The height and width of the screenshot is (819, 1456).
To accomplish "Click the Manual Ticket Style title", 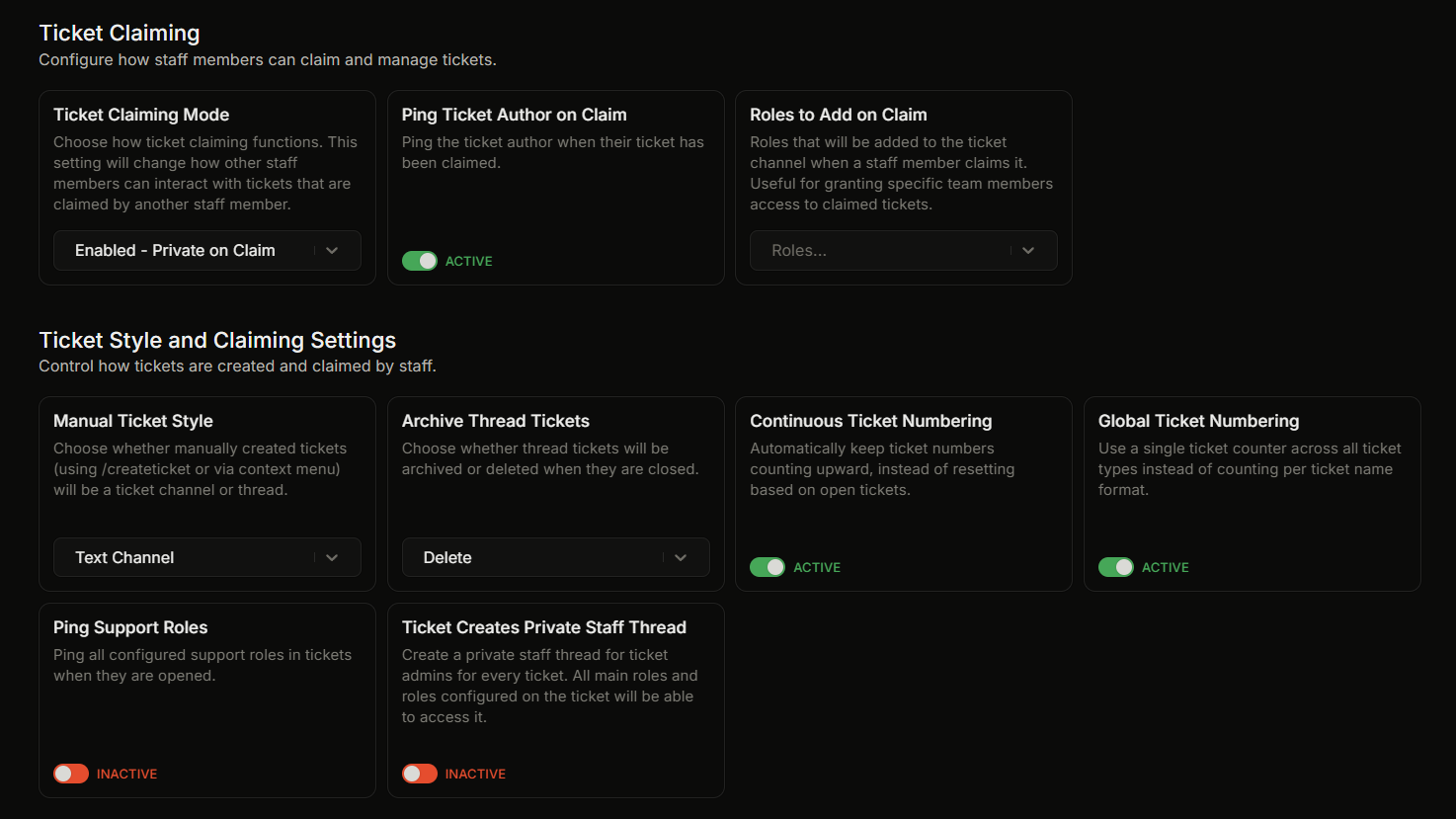I will (x=133, y=421).
